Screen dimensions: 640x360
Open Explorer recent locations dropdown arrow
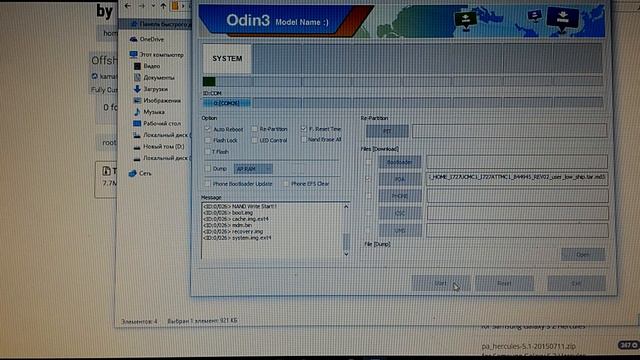(153, 6)
